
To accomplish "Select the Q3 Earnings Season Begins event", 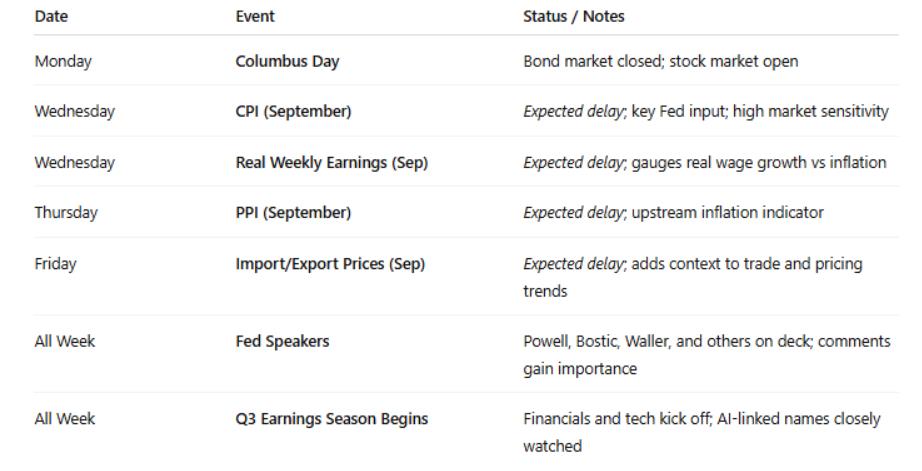I will coord(331,419).
